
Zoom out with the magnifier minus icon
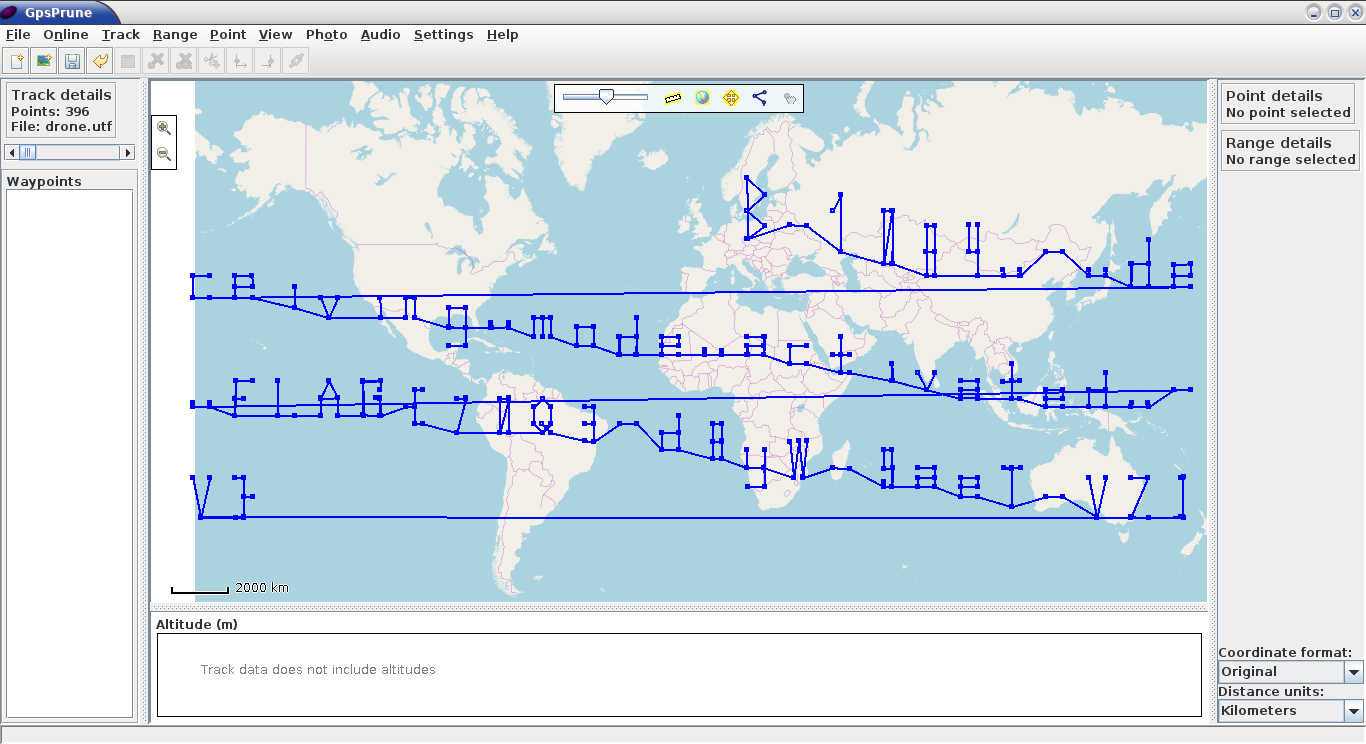click(164, 154)
